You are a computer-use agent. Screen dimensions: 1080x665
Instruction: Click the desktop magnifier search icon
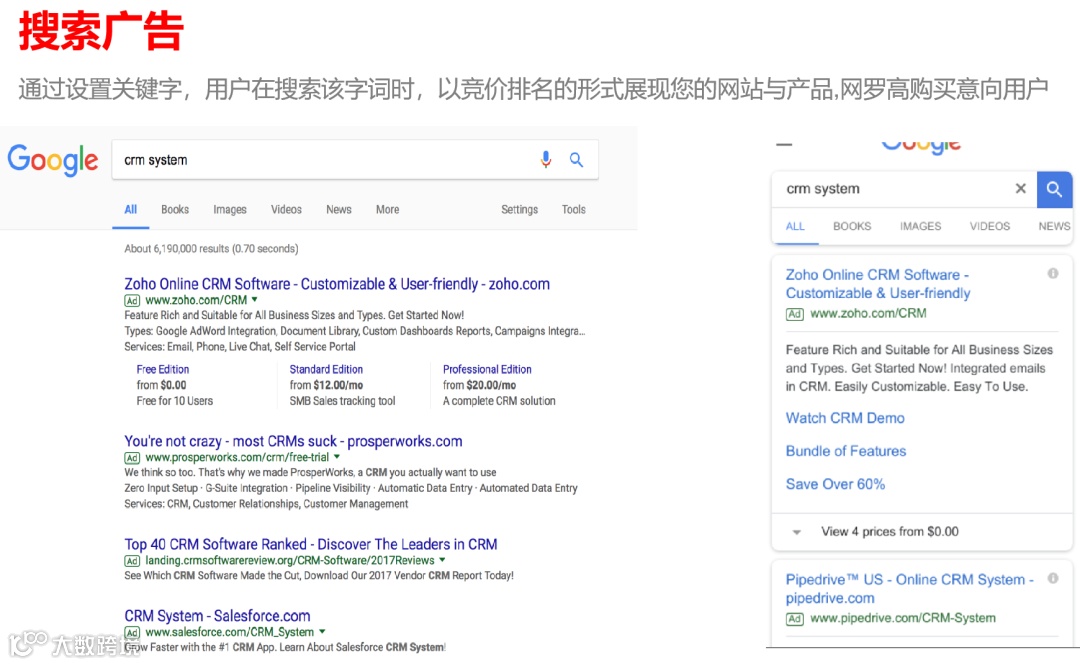577,160
